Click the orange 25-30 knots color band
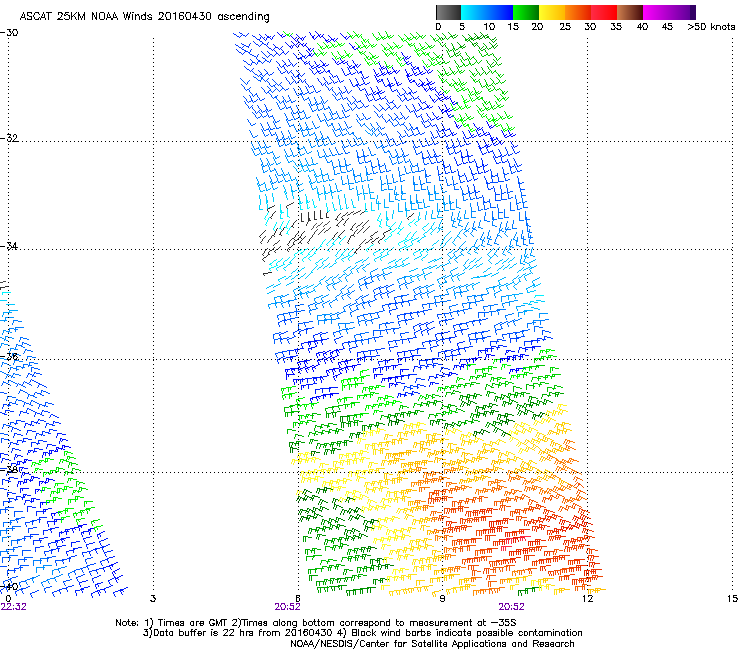Image resolution: width=740 pixels, height=650 pixels. tap(578, 12)
